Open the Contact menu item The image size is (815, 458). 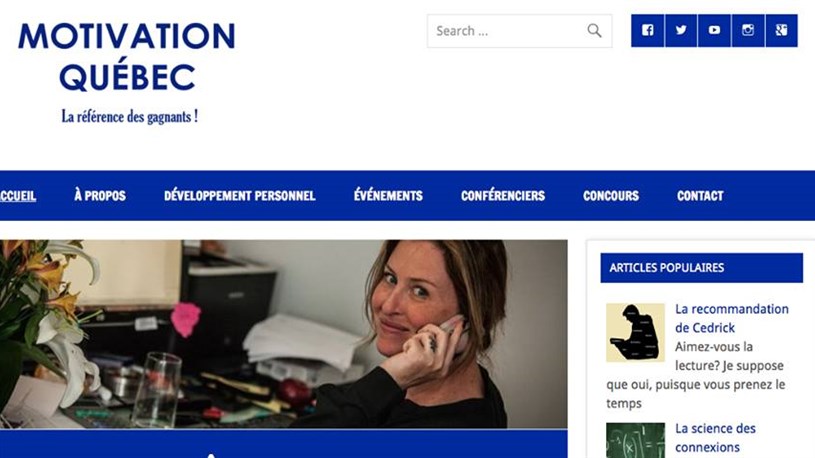click(700, 196)
